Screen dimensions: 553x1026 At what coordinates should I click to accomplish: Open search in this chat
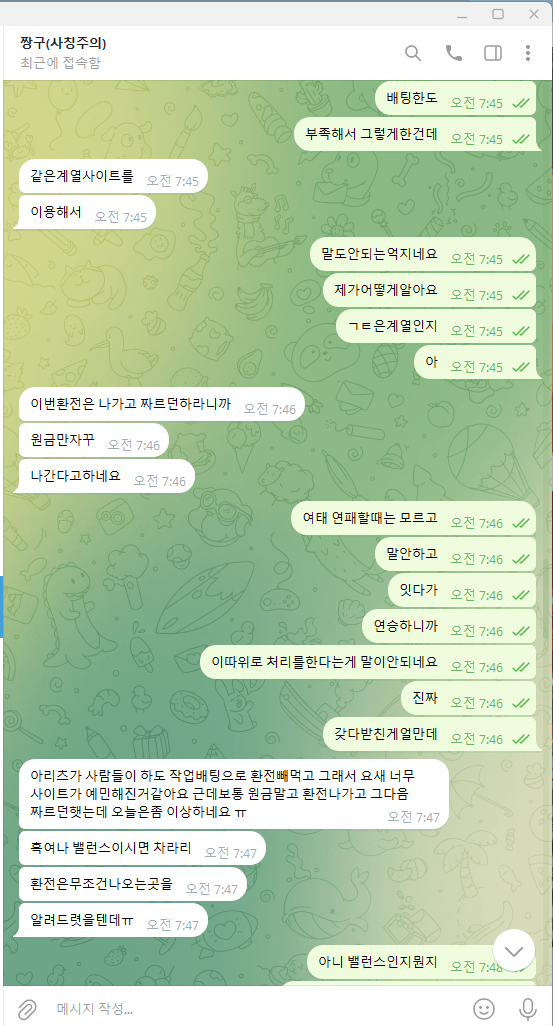pyautogui.click(x=413, y=53)
